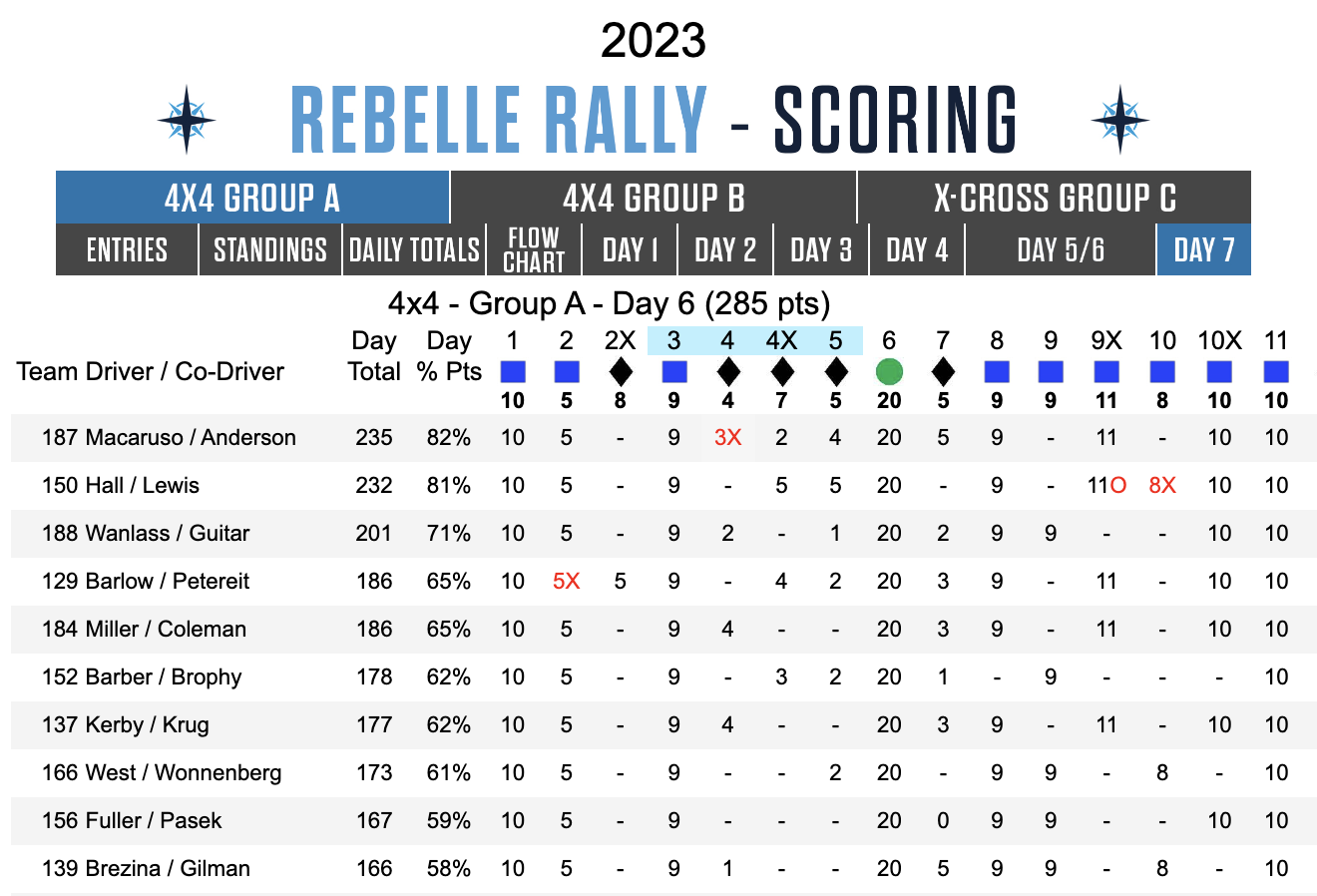Click the black diamond icon under checkpoint 2X

click(621, 371)
